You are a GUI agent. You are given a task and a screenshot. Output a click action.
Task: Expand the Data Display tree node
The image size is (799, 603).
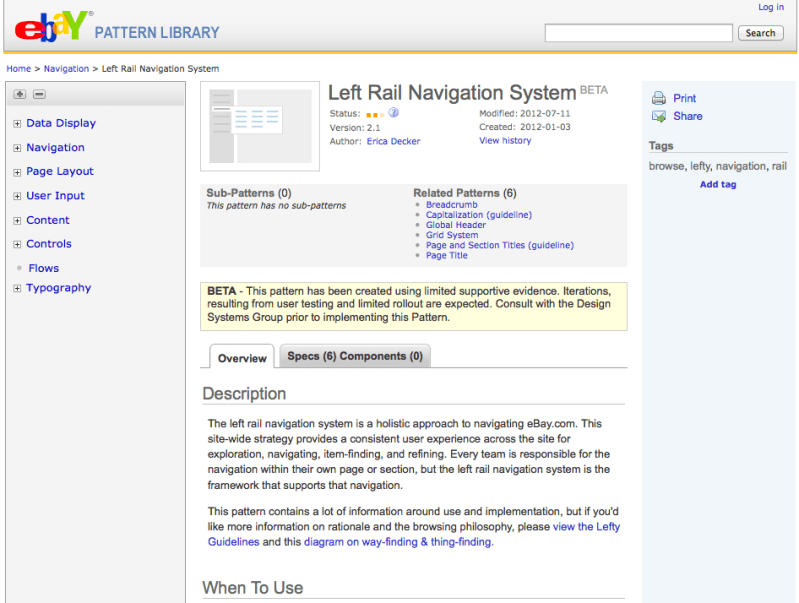click(17, 124)
